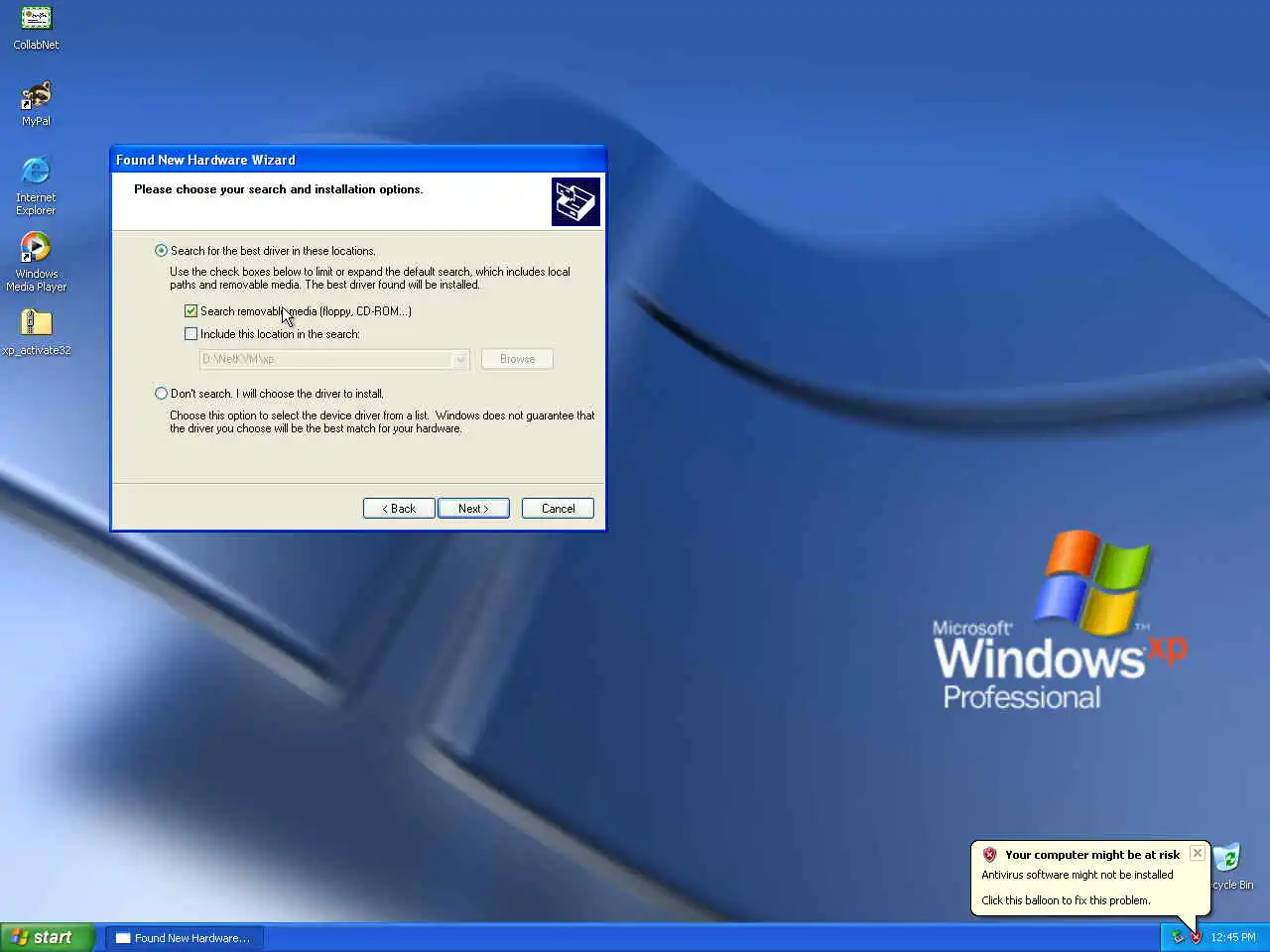Click the Browse button
The image size is (1270, 952).
[517, 359]
